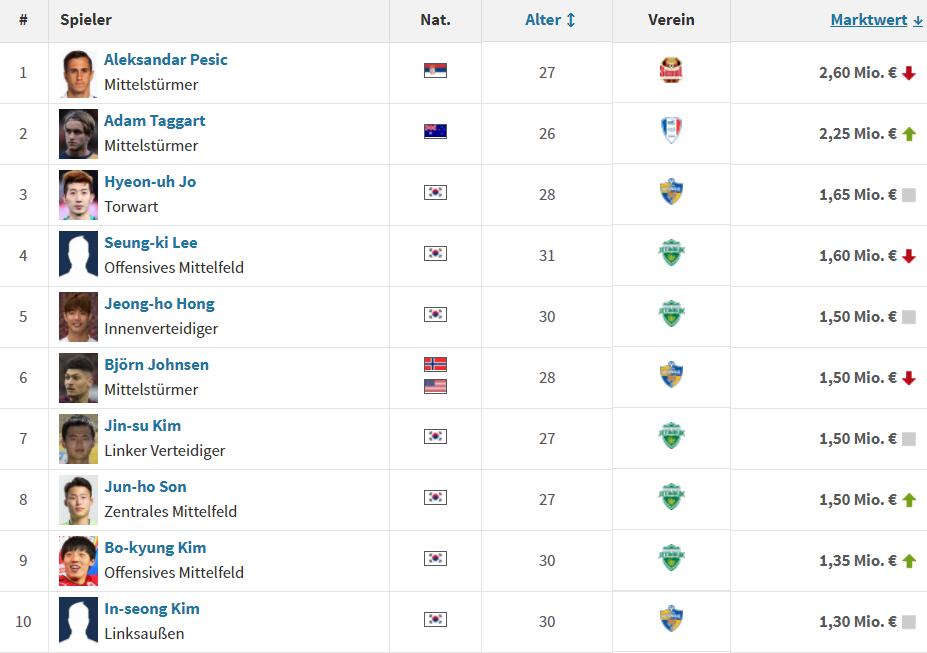Click green up arrow beside Taggart's market value
Image resolution: width=927 pixels, height=653 pixels.
[909, 134]
